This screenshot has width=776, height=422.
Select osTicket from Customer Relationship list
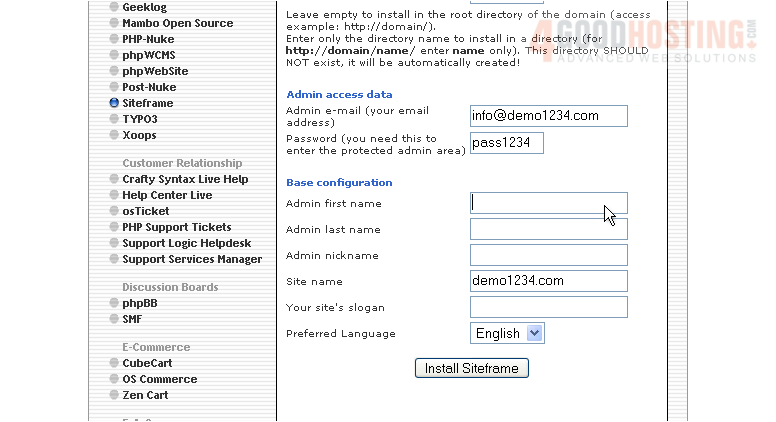[145, 211]
